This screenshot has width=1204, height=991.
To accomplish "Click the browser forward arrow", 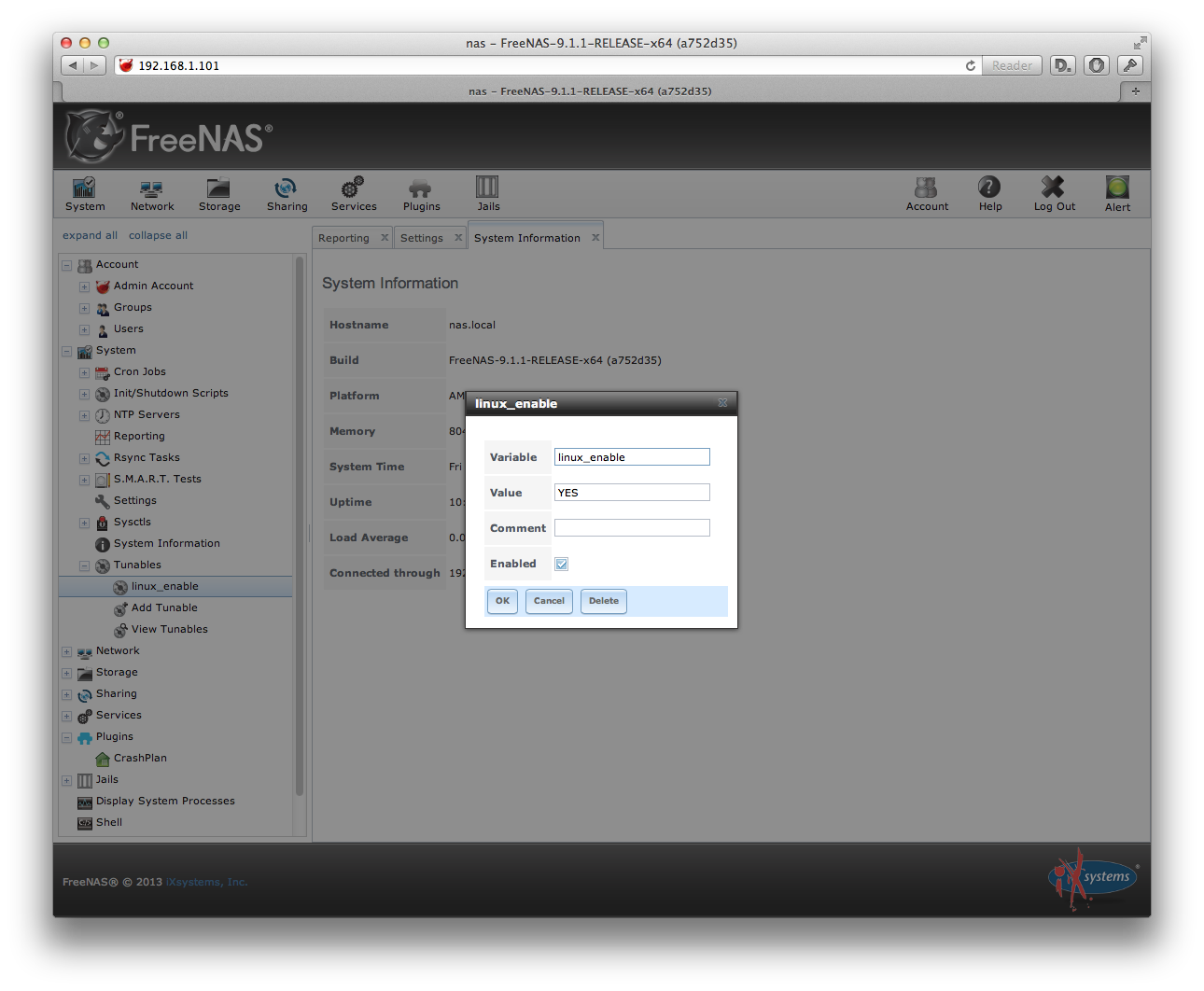I will 94,65.
